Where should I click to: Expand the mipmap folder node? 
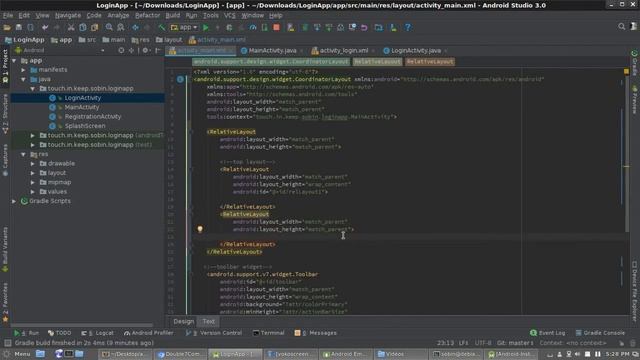click(x=33, y=182)
